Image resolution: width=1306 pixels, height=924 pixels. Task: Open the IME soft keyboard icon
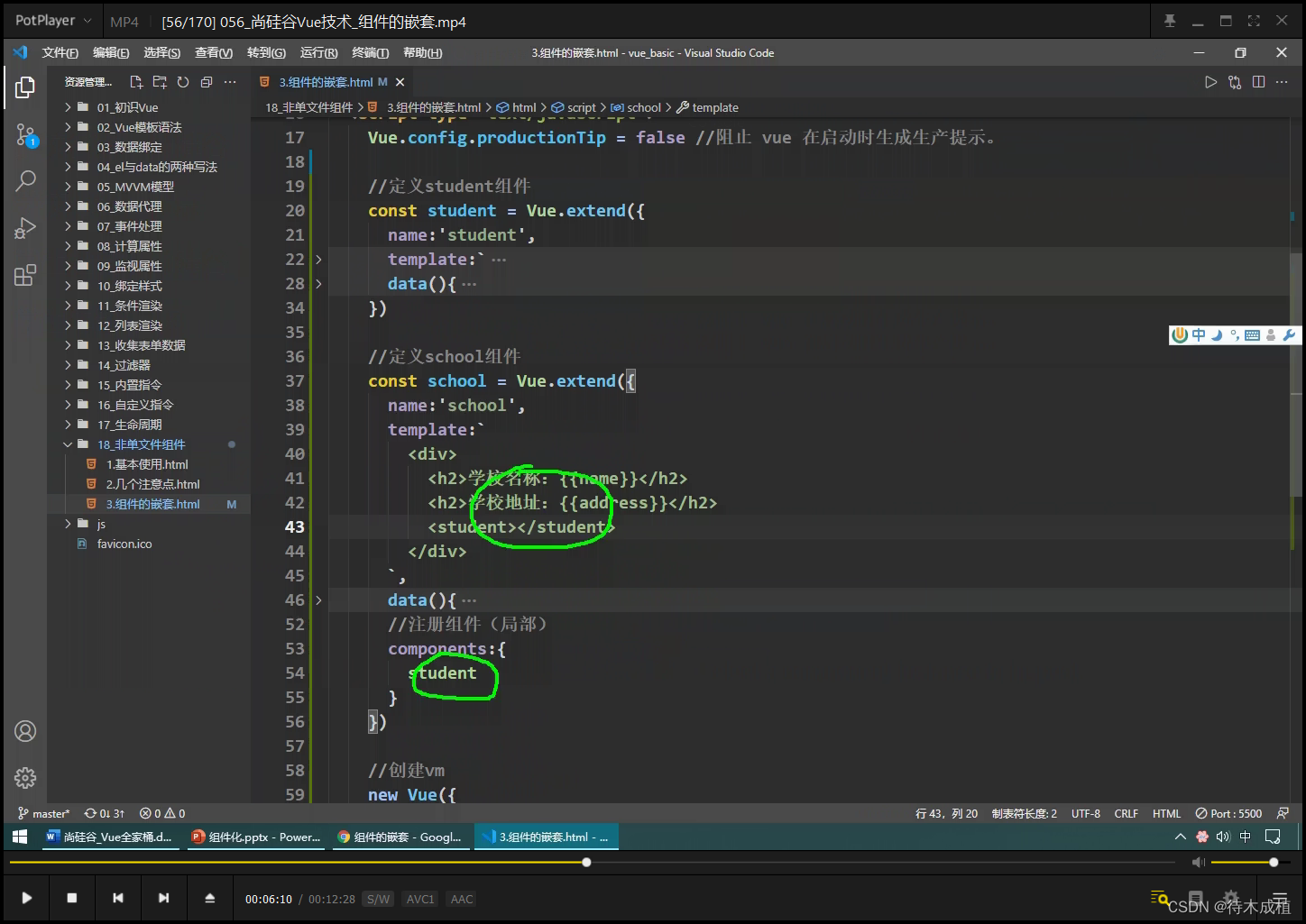[1252, 335]
